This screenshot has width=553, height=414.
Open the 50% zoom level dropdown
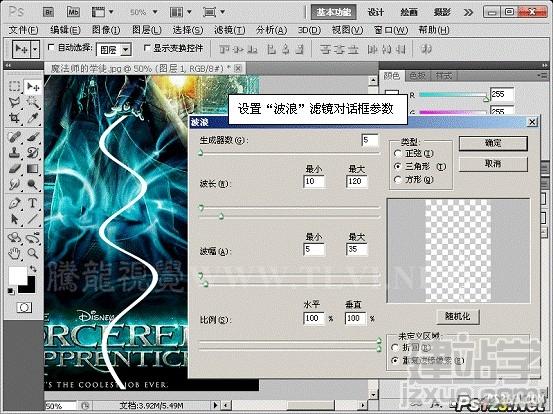(x=144, y=12)
